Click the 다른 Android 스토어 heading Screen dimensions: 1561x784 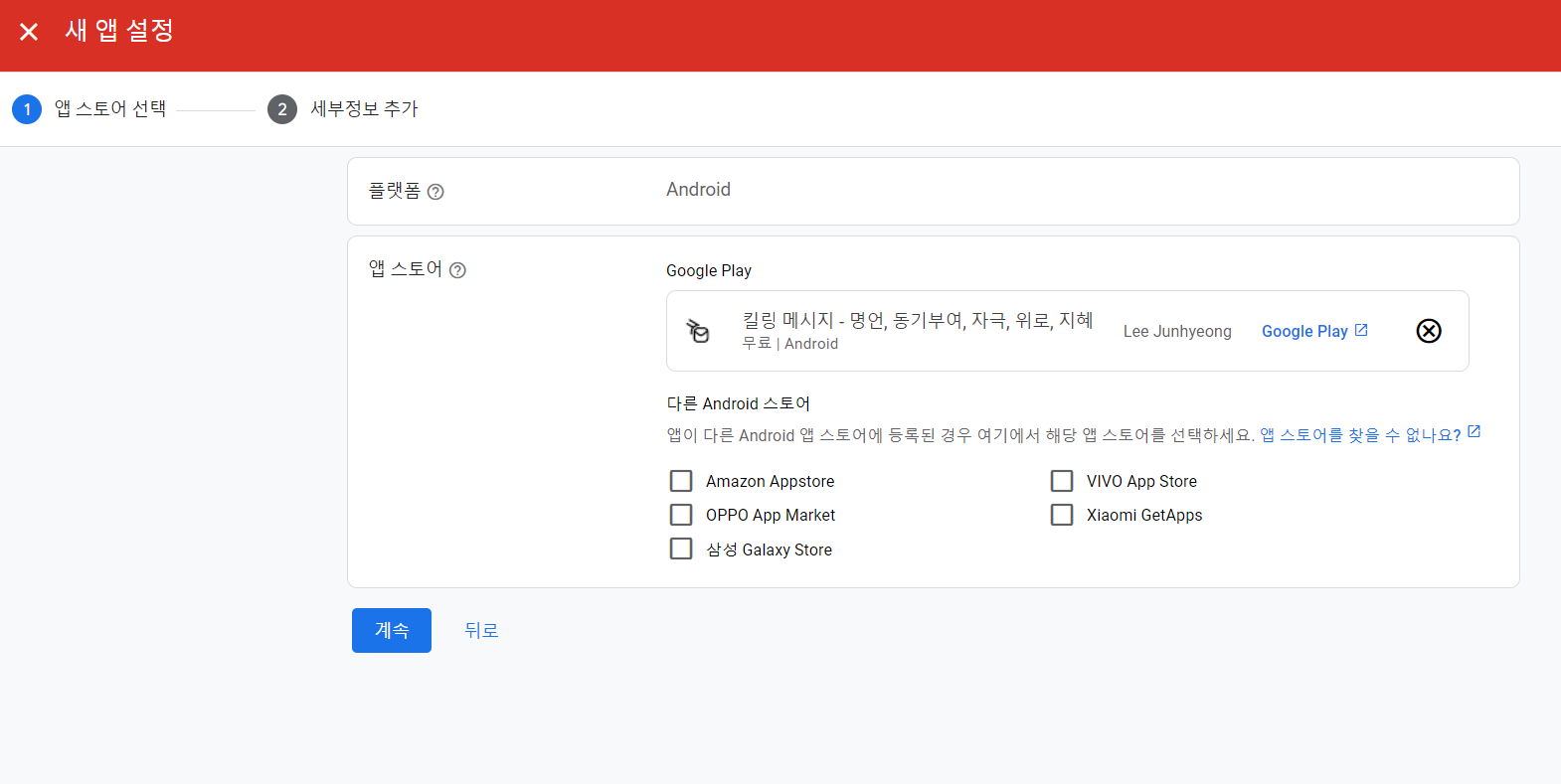[x=738, y=403]
